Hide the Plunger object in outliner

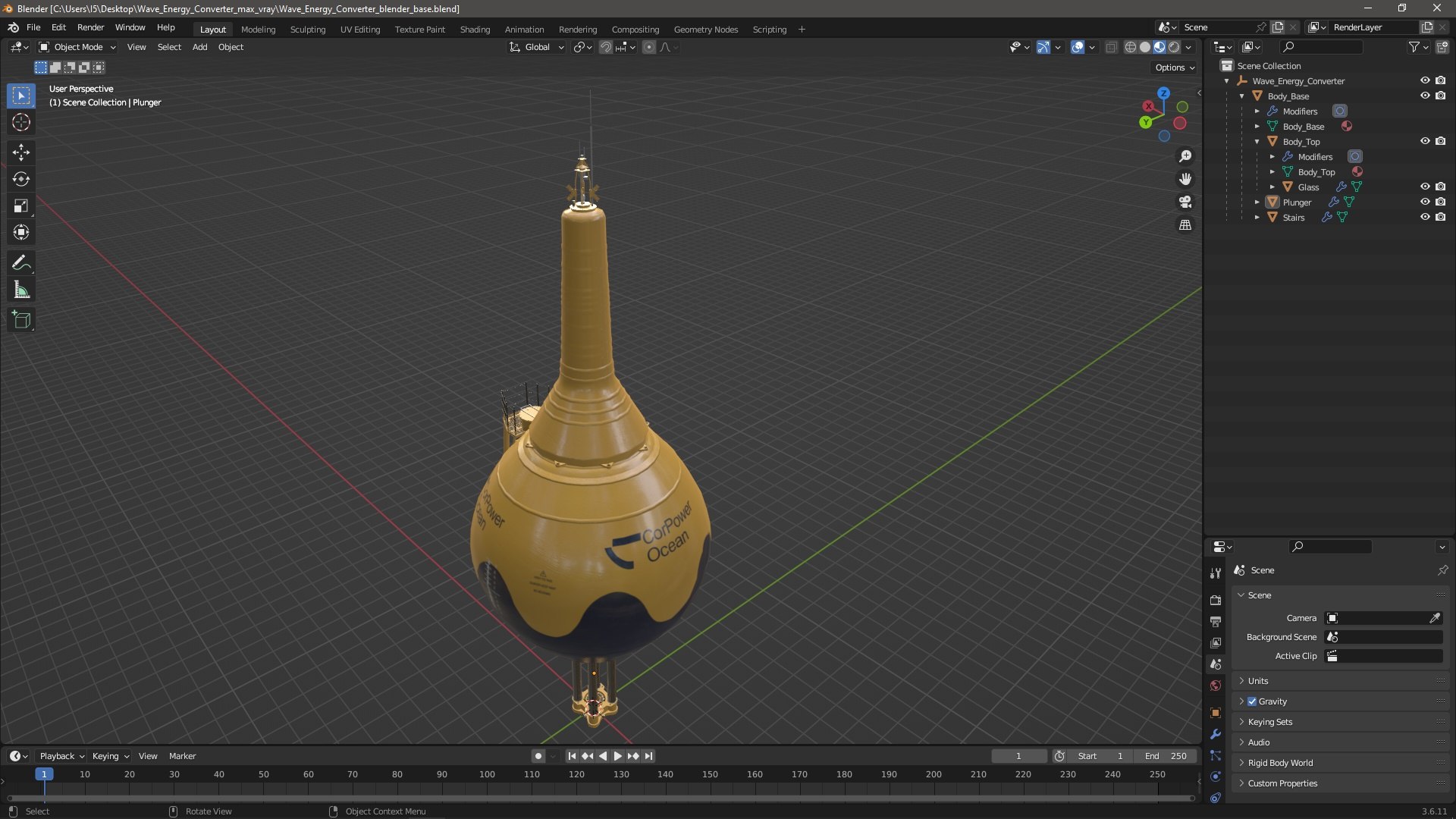tap(1425, 202)
